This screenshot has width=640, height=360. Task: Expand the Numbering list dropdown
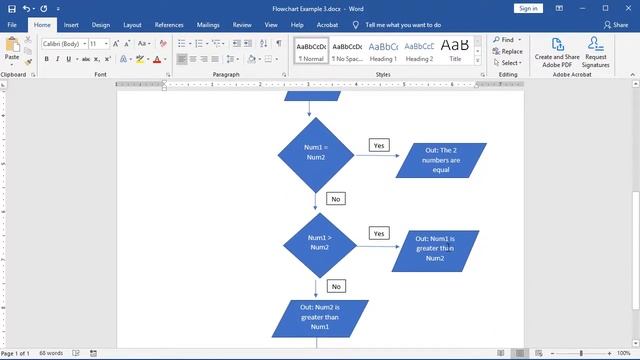click(x=207, y=44)
